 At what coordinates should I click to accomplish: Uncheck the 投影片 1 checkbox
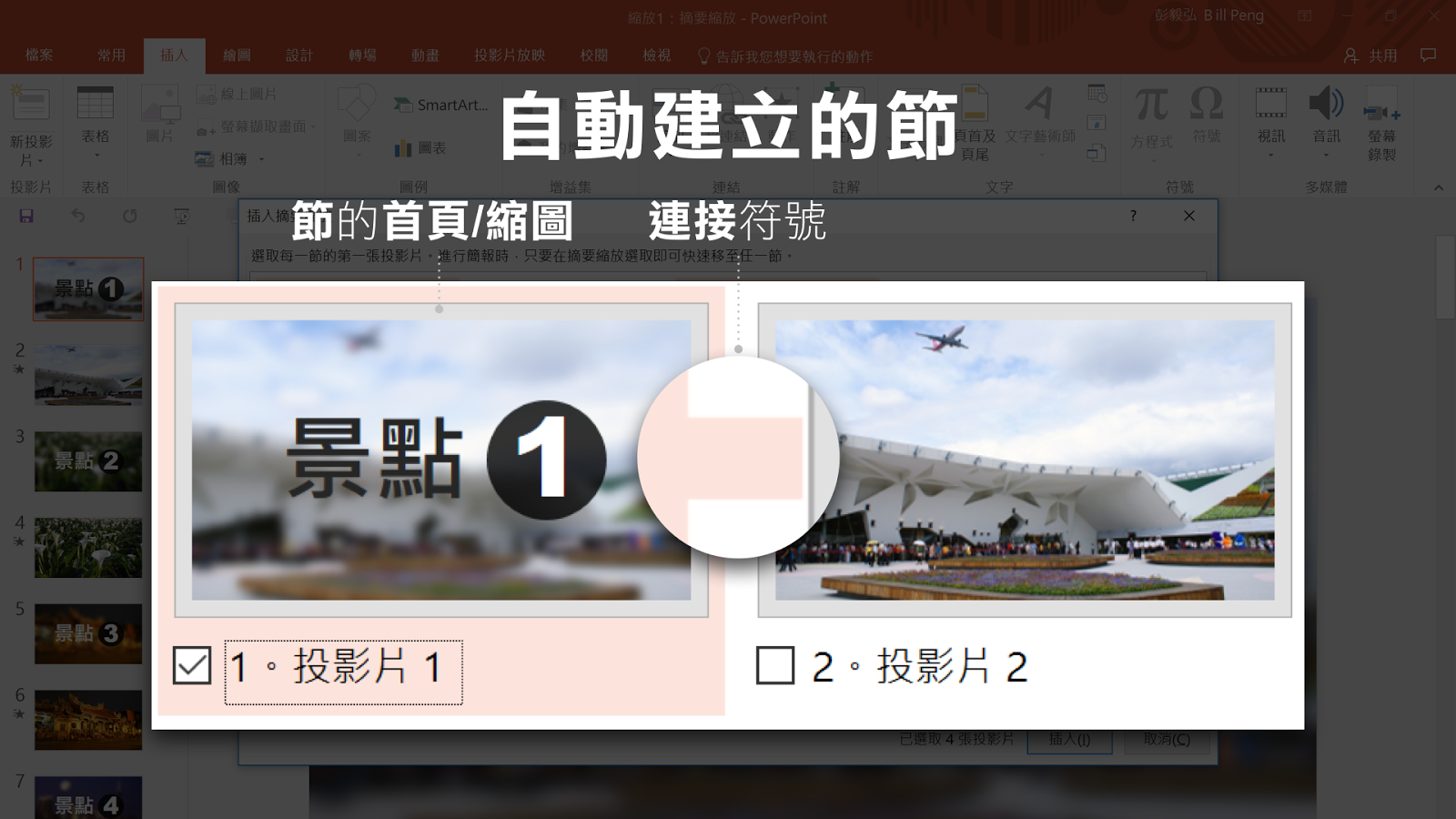[191, 666]
